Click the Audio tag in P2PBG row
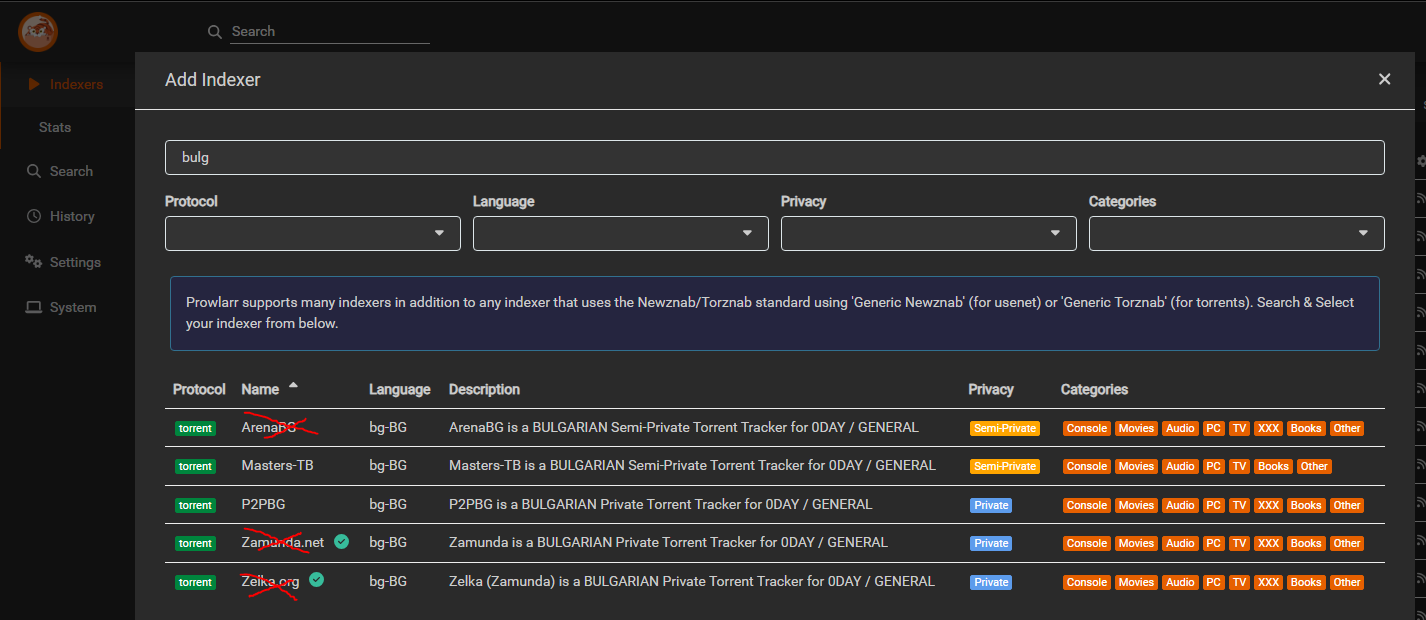Image resolution: width=1426 pixels, height=620 pixels. tap(1180, 505)
